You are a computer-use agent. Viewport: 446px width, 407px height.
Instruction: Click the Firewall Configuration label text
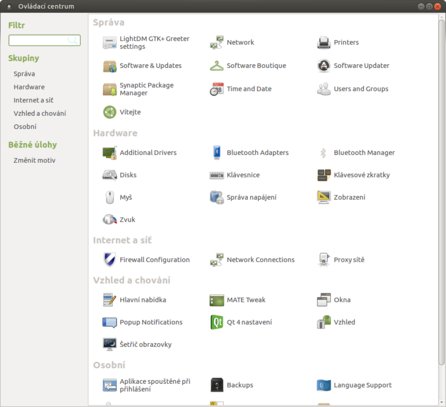click(155, 260)
